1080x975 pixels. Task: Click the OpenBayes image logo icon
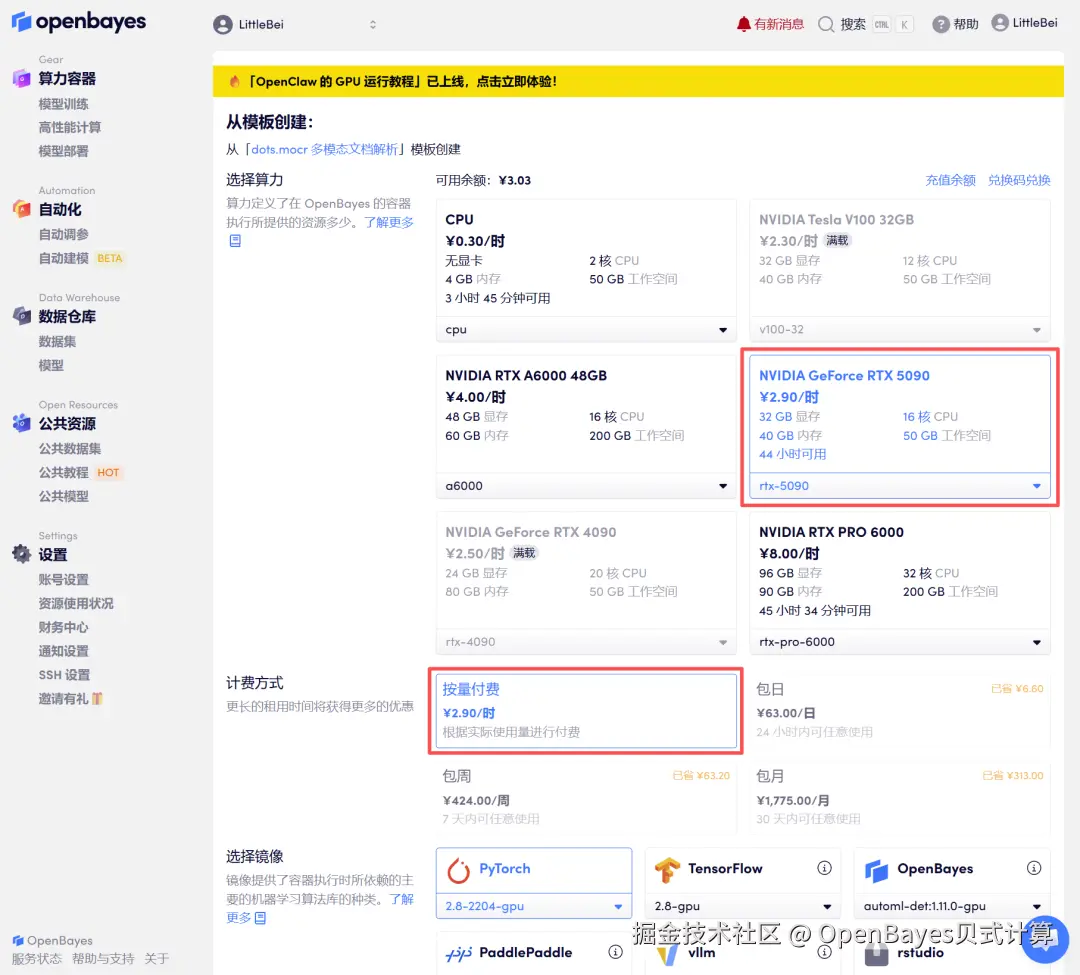(x=876, y=870)
